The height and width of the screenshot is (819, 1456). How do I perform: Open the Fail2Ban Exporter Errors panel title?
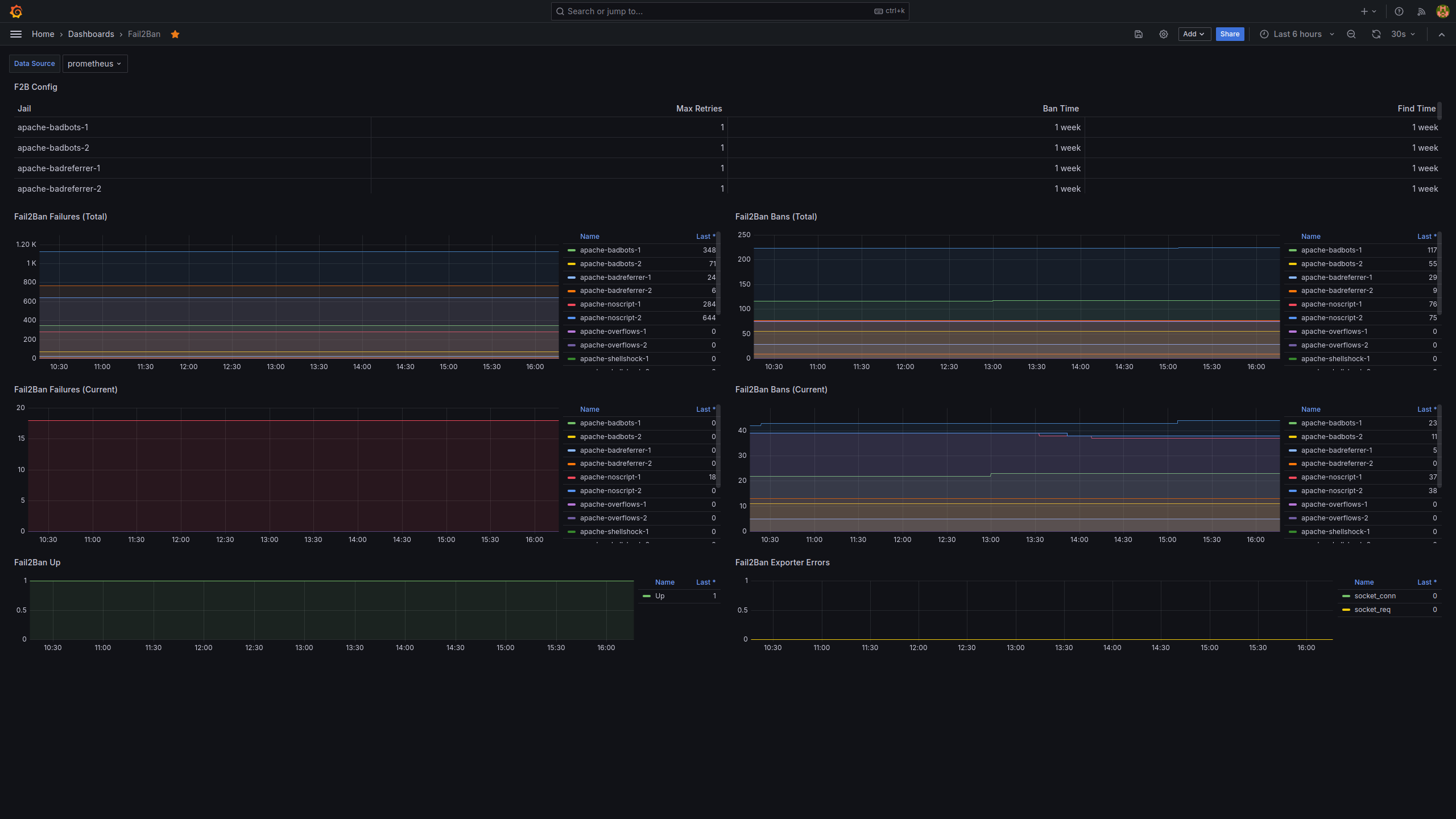point(783,562)
